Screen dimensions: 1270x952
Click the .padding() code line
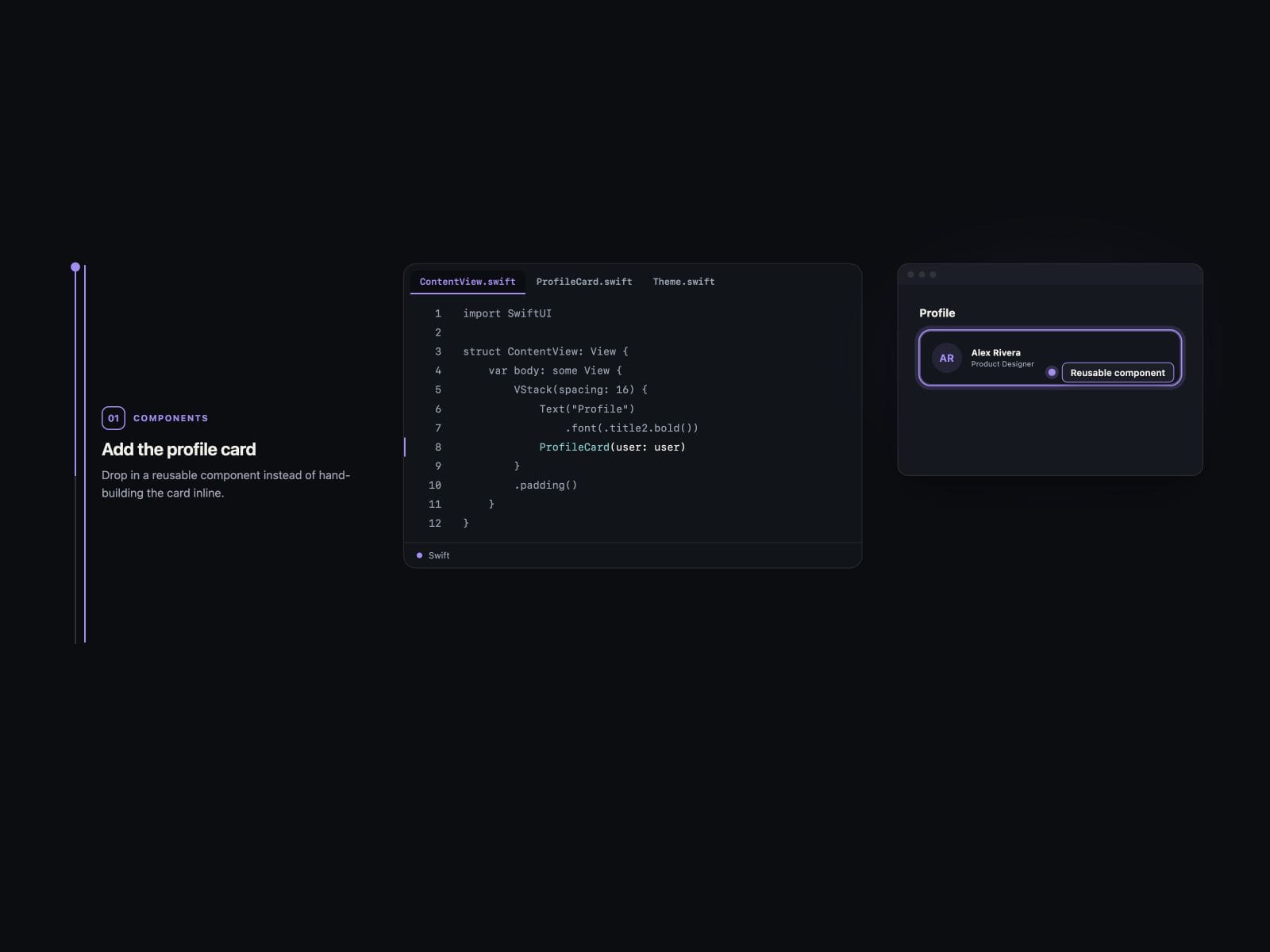click(x=545, y=485)
